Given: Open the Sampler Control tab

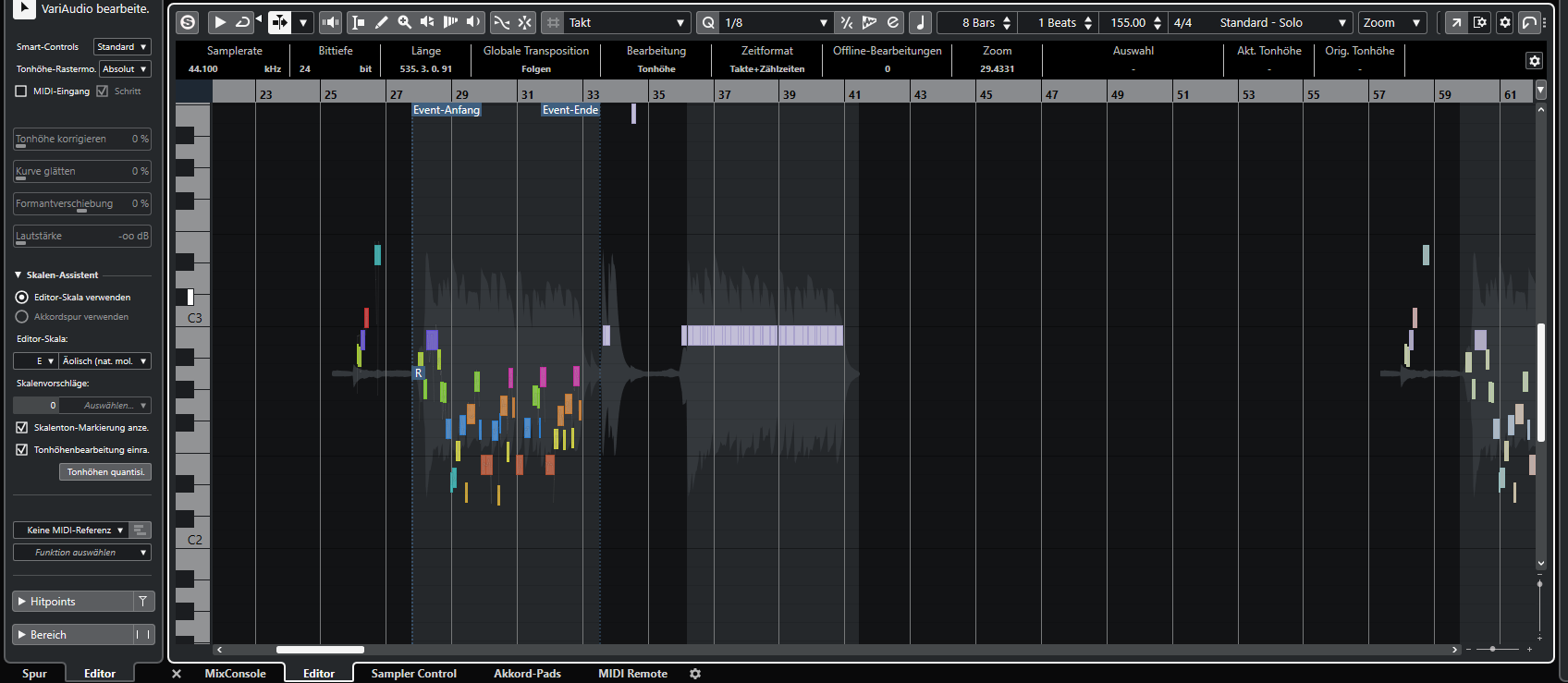Looking at the screenshot, I should (x=413, y=673).
